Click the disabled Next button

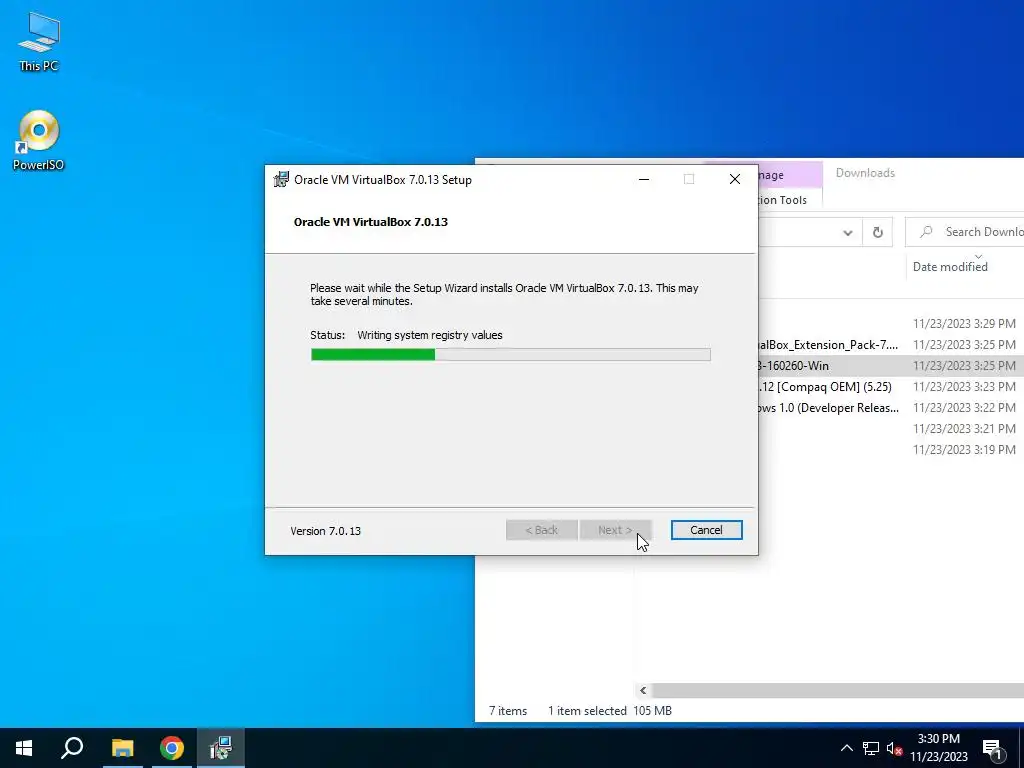pos(615,530)
